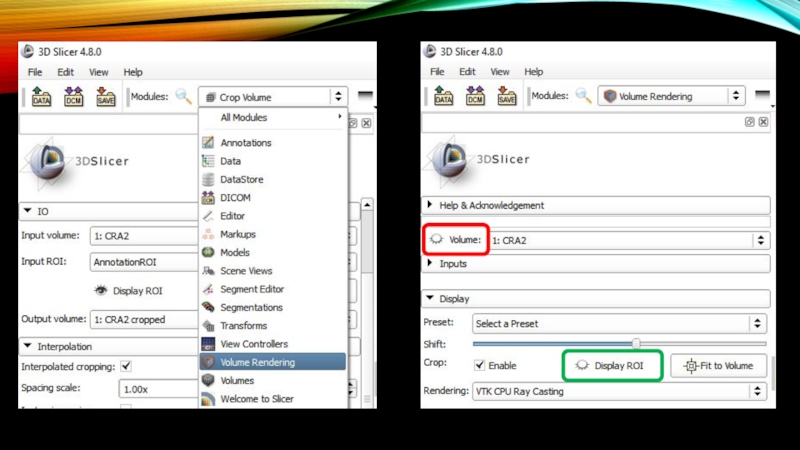The width and height of the screenshot is (800, 450).
Task: Close right module panel with X
Action: coord(763,122)
